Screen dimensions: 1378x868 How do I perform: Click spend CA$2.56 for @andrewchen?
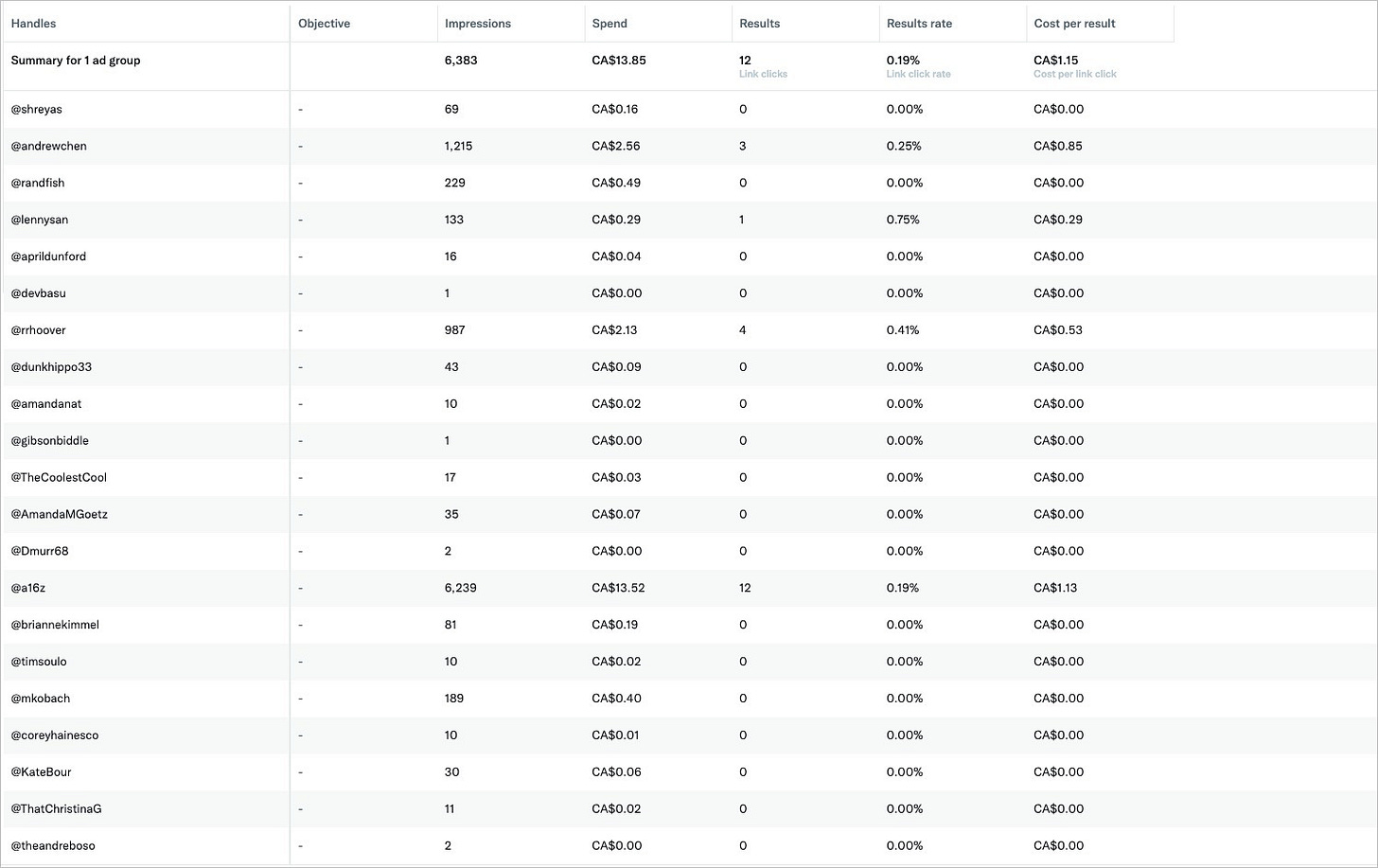[x=616, y=147]
